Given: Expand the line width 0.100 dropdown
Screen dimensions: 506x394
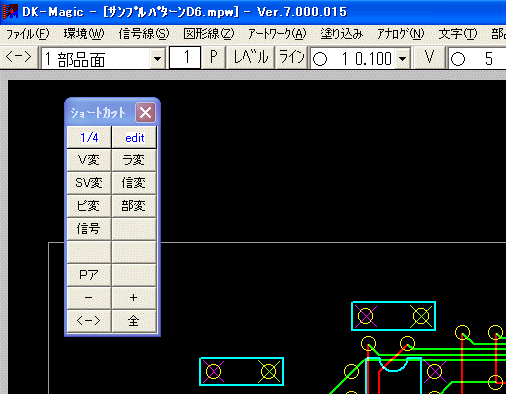Looking at the screenshot, I should [403, 59].
